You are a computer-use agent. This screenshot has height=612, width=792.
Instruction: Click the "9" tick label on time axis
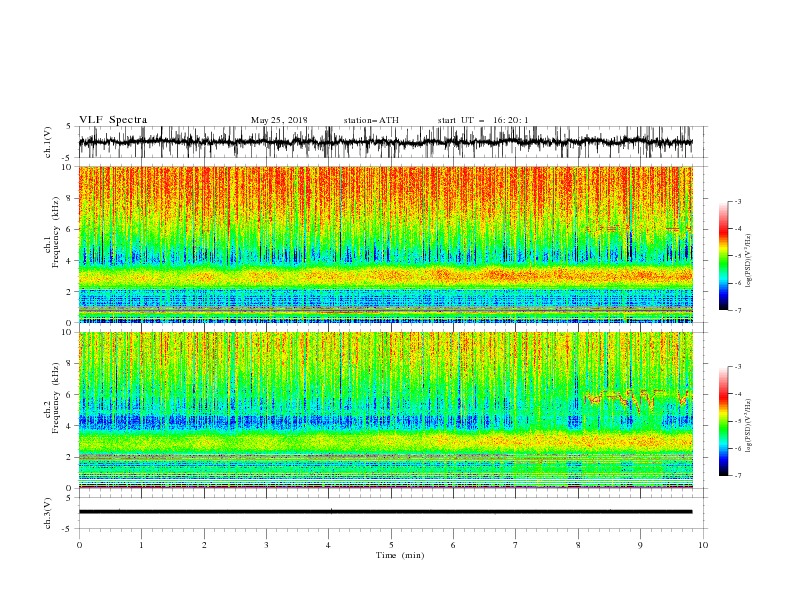tap(640, 545)
